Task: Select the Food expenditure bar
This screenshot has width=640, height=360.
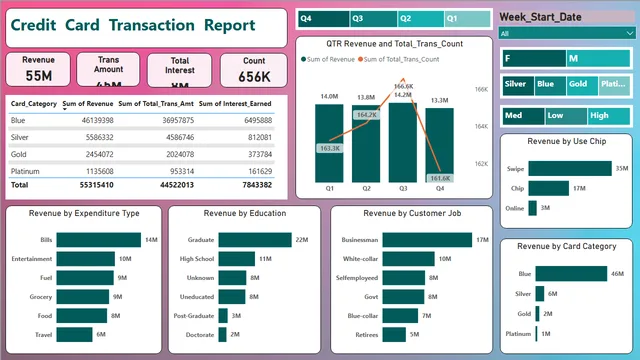Action: pos(82,316)
